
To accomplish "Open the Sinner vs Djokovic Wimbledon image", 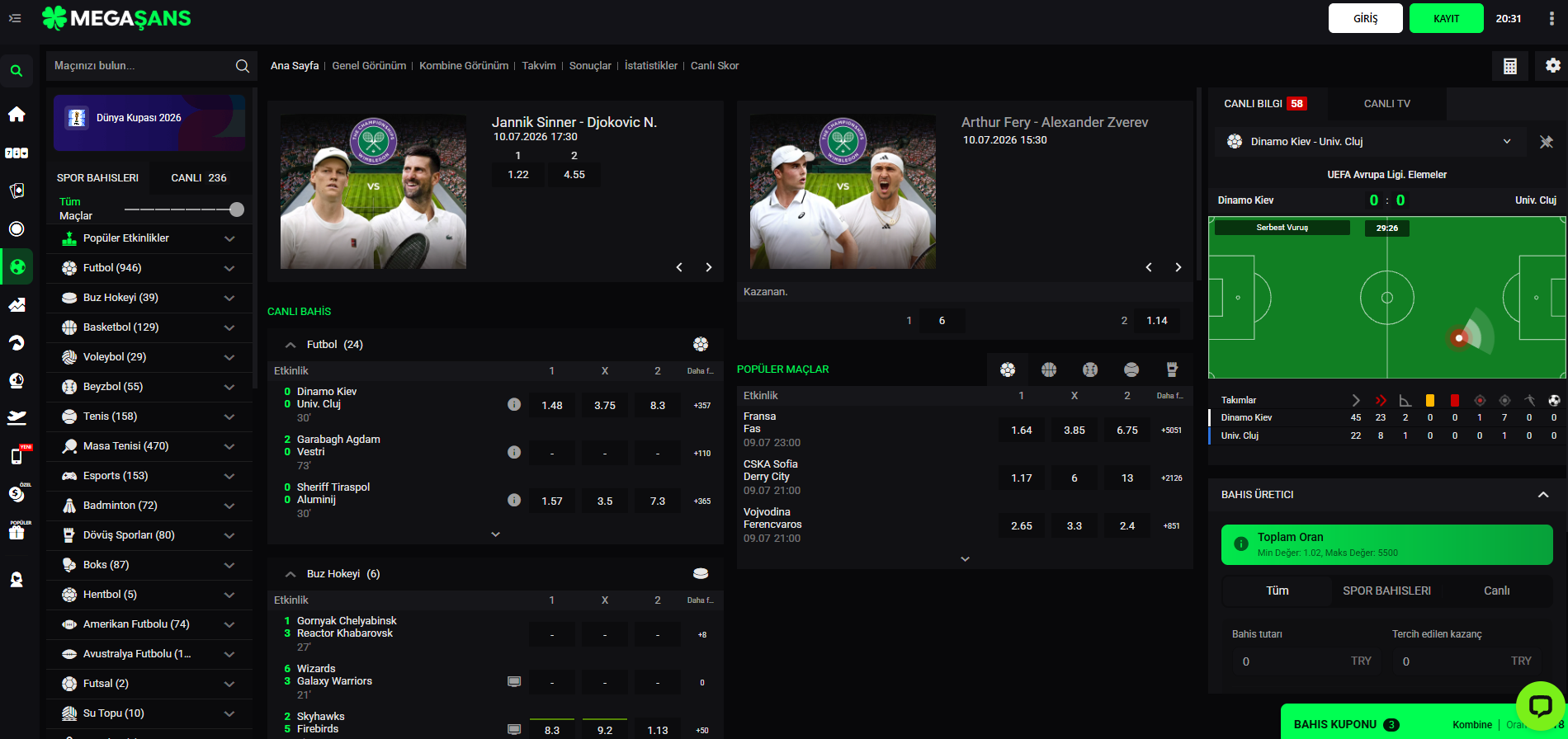I will (373, 191).
